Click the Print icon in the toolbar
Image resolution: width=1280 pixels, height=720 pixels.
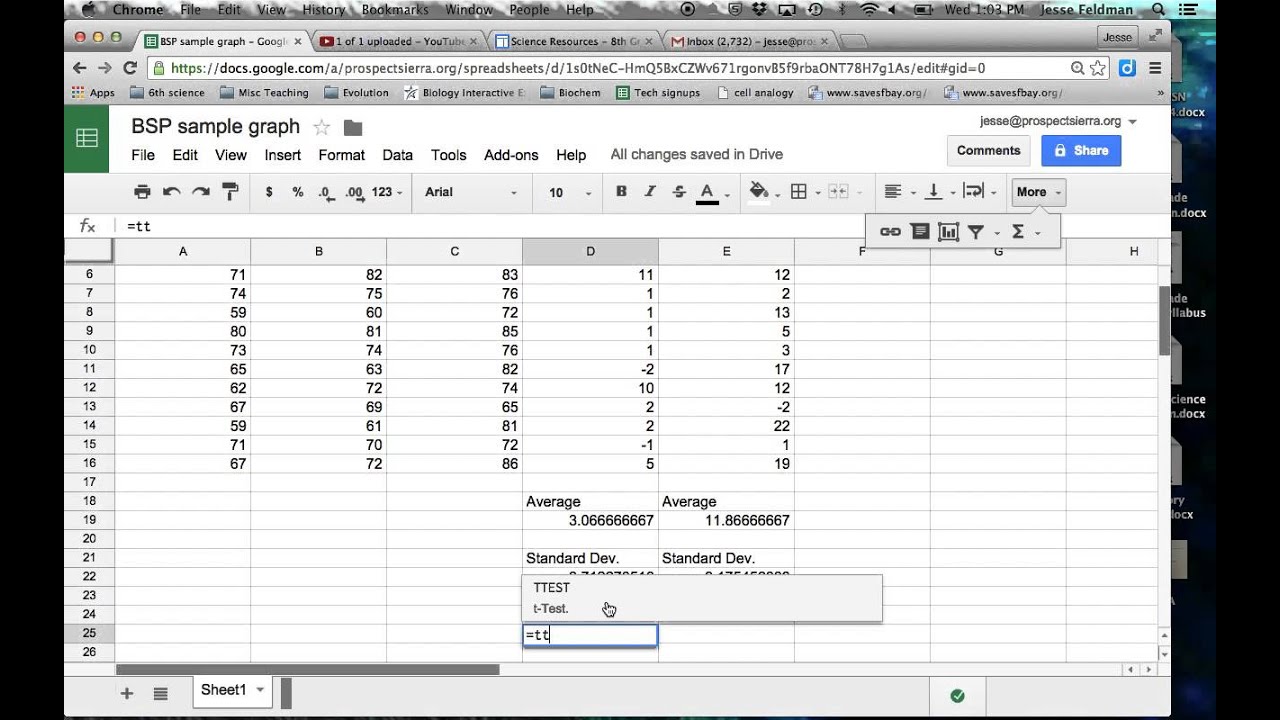tap(142, 192)
